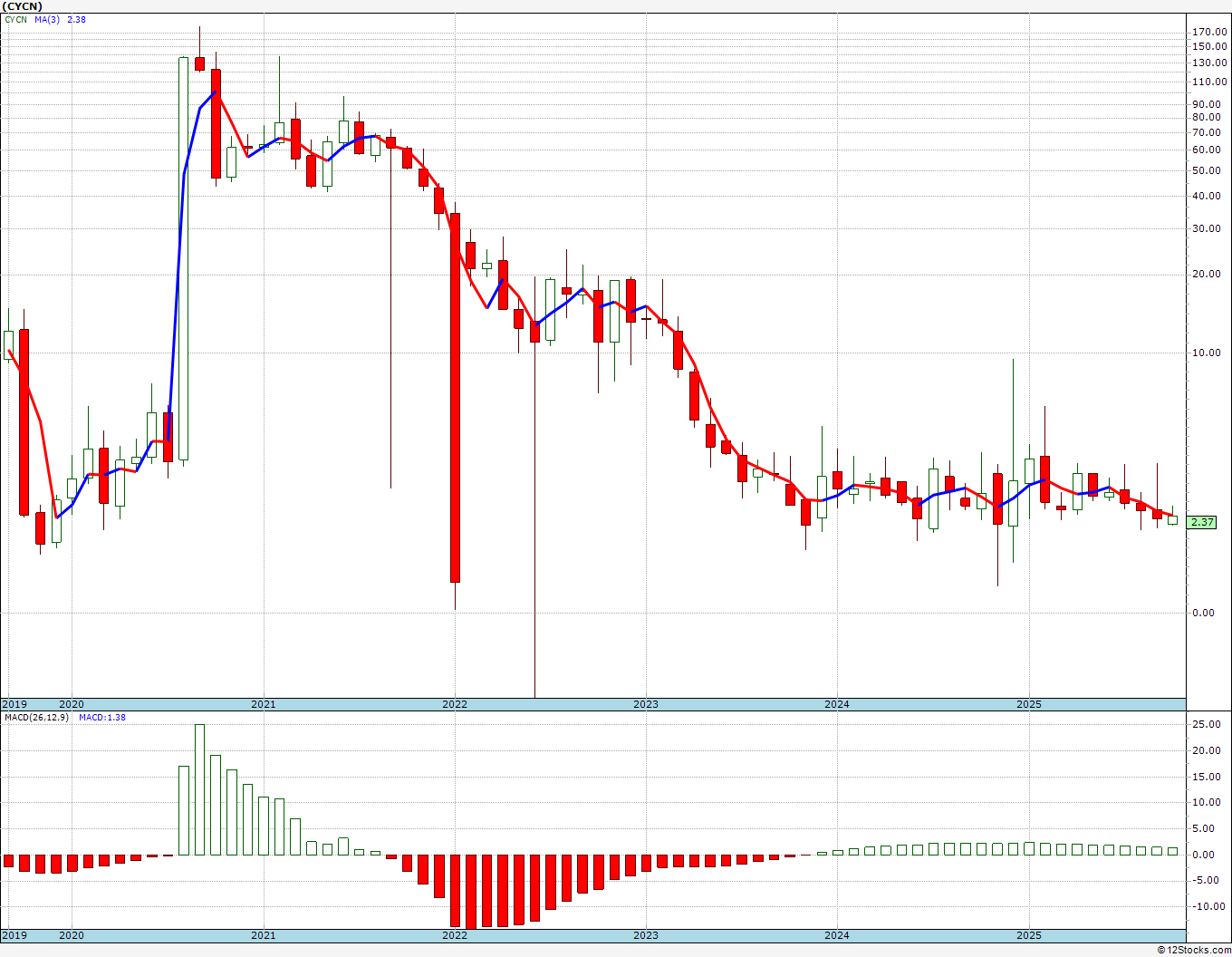The width and height of the screenshot is (1232, 957).
Task: Click the tallest green MACD histogram bar
Action: point(199,789)
